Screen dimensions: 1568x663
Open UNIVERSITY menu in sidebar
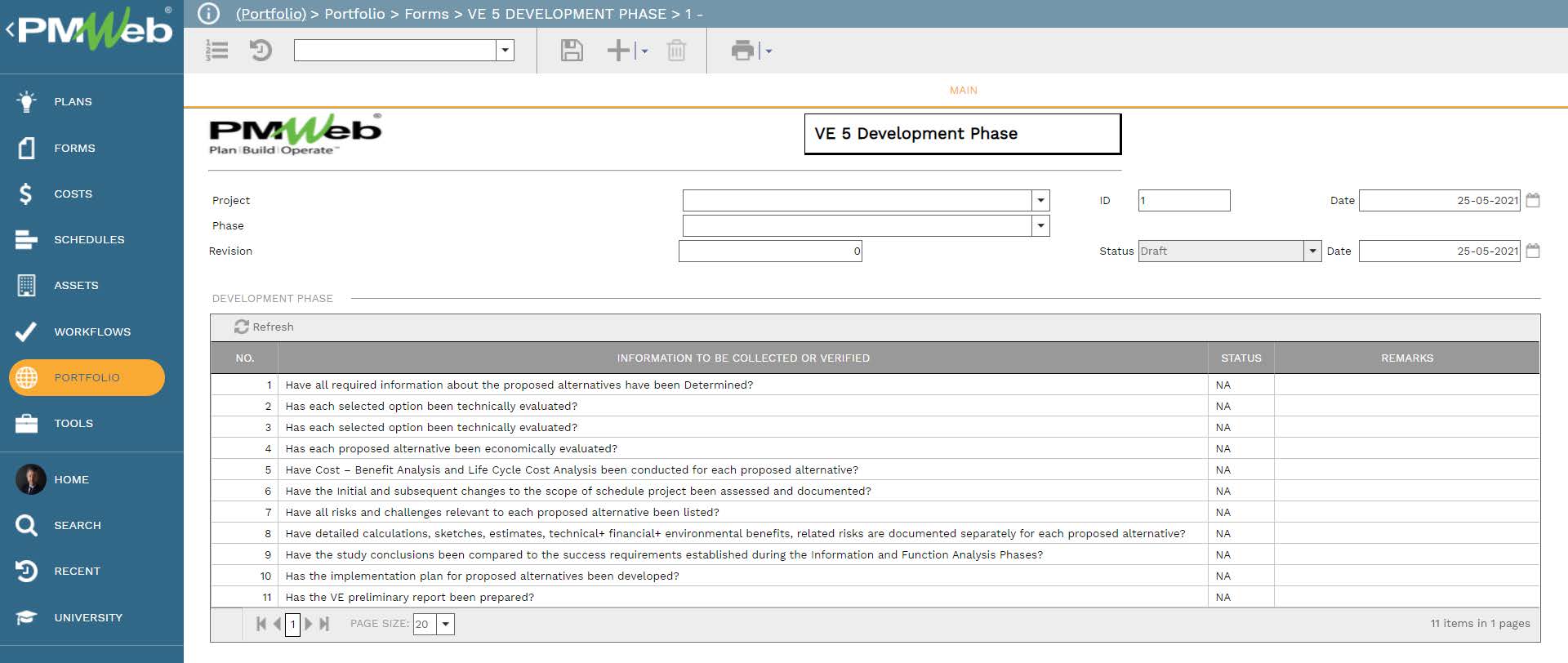coord(88,617)
